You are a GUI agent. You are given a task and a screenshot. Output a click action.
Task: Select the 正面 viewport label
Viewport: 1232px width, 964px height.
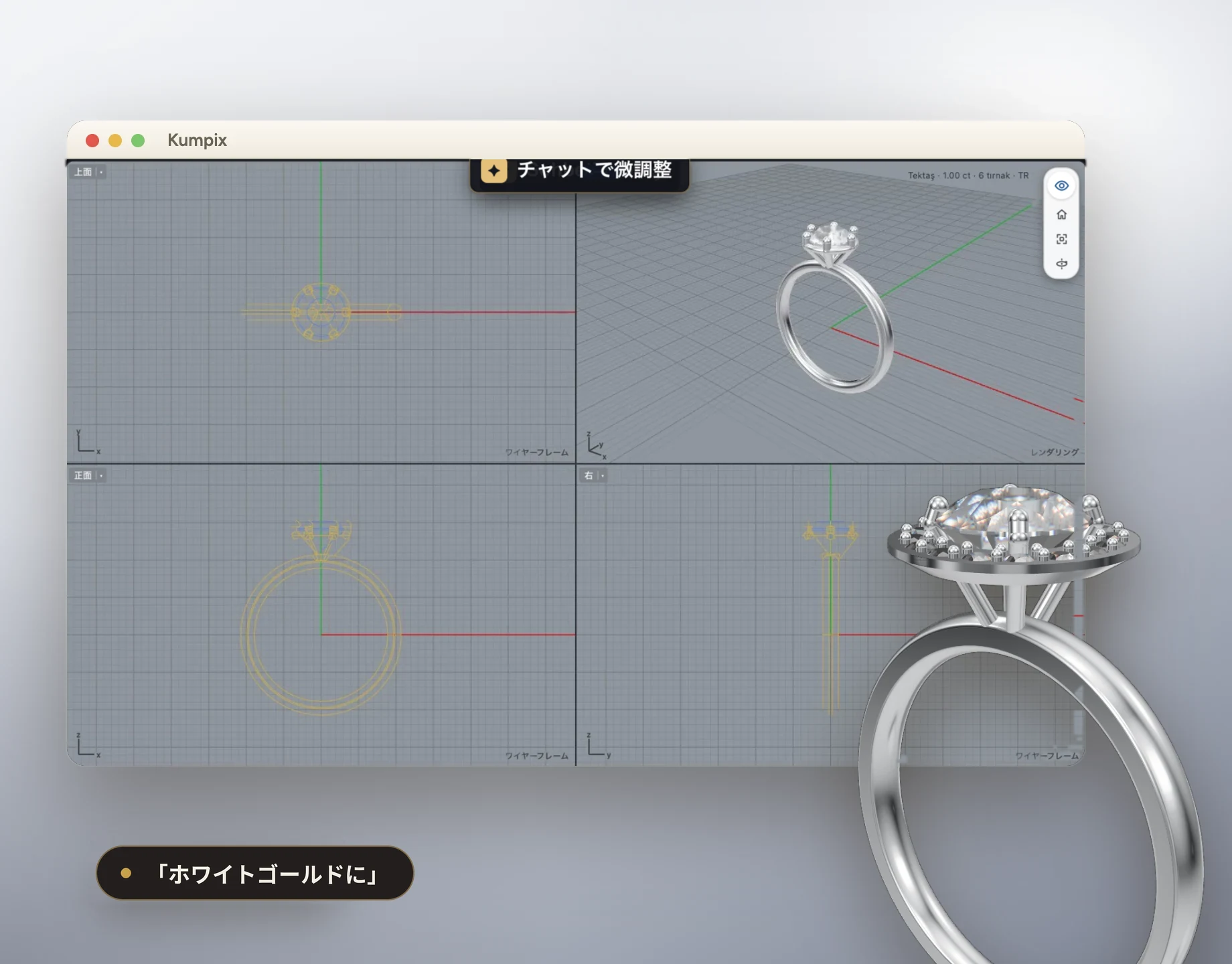[x=83, y=475]
